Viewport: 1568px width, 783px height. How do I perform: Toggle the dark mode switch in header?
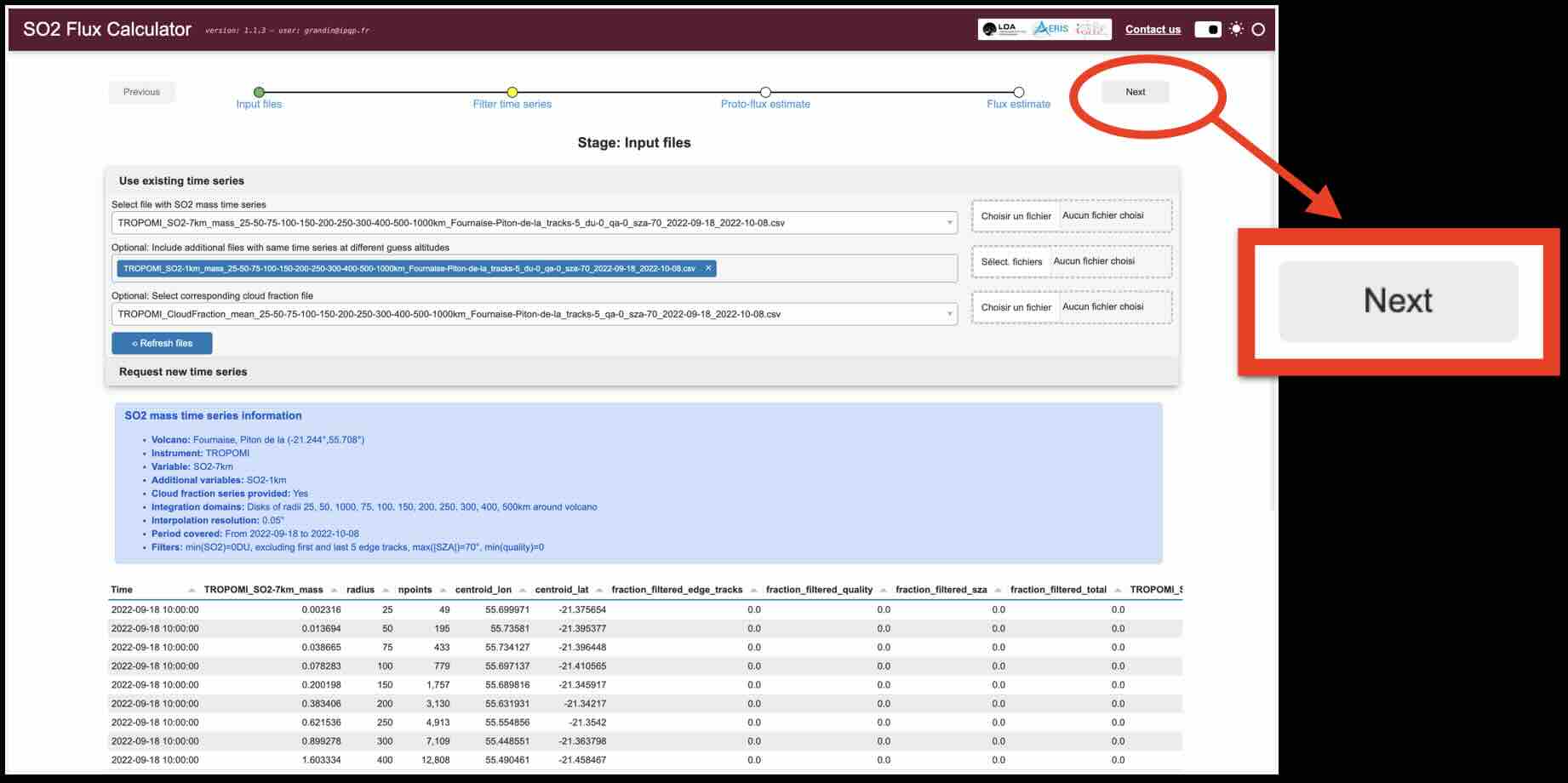(x=1207, y=29)
